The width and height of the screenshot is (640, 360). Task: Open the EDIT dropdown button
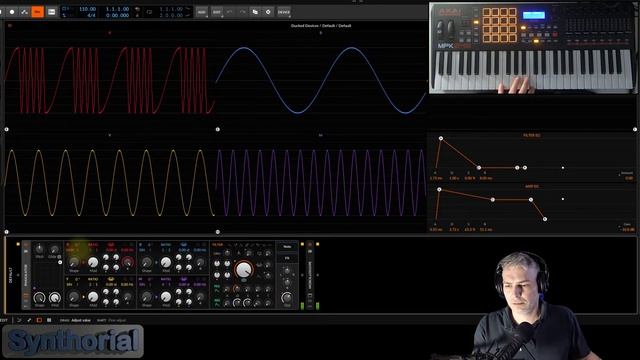point(217,12)
